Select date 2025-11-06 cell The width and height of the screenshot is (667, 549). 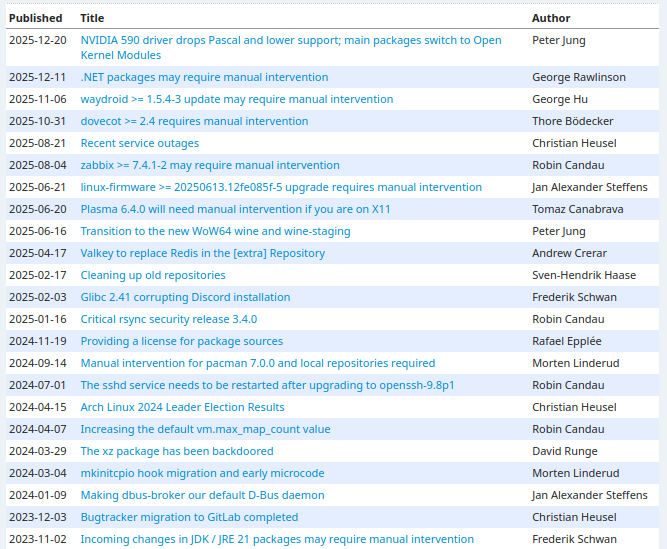37,100
